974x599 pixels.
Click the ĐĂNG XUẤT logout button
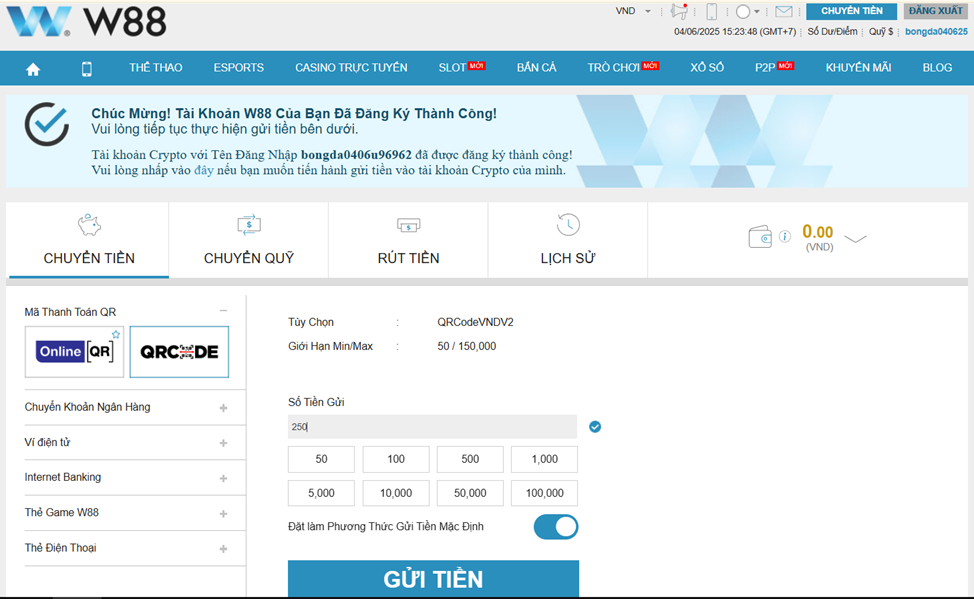(x=935, y=11)
